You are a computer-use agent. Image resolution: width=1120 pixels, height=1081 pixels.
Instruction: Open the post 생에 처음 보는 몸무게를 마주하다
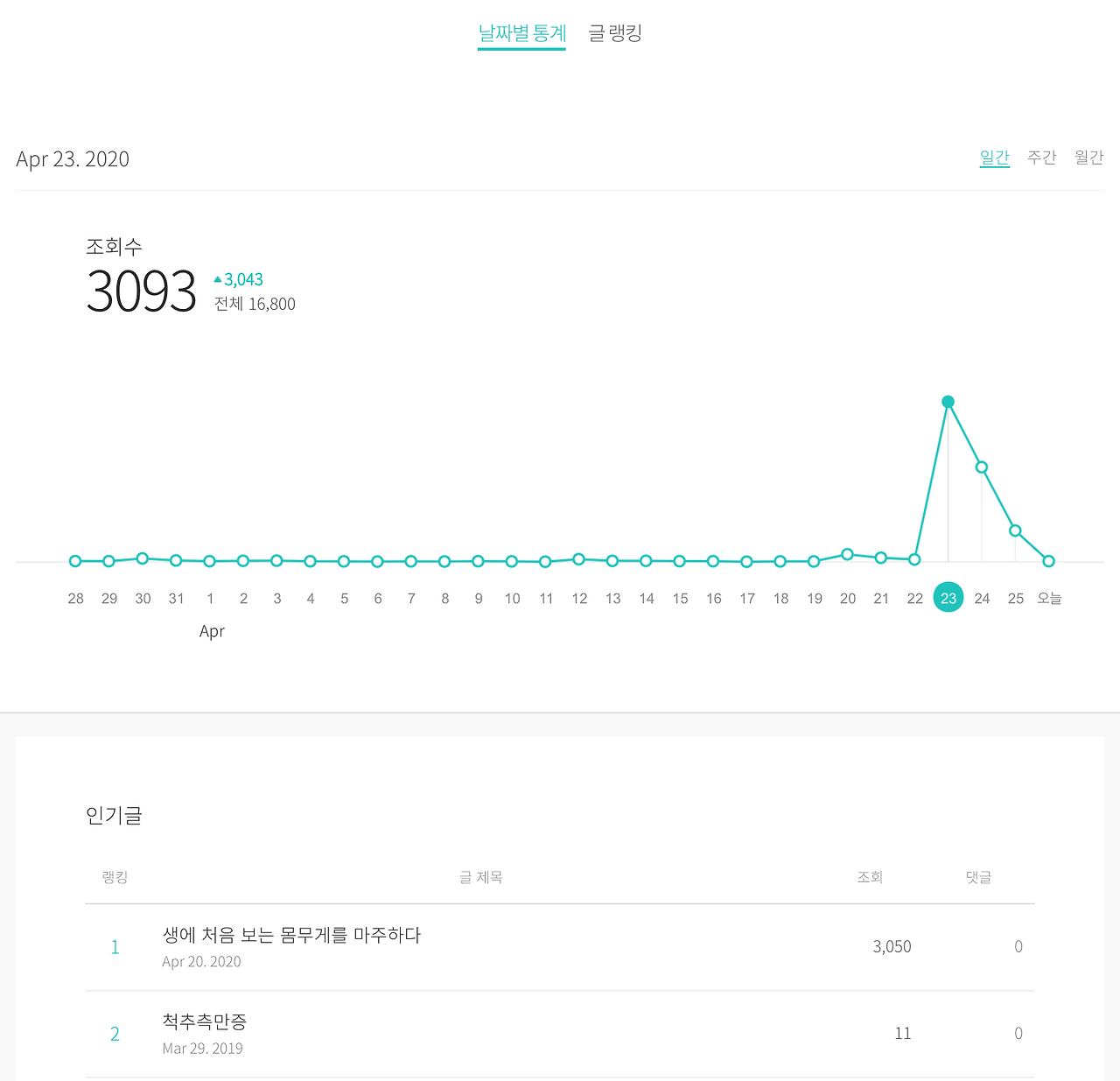tap(292, 935)
